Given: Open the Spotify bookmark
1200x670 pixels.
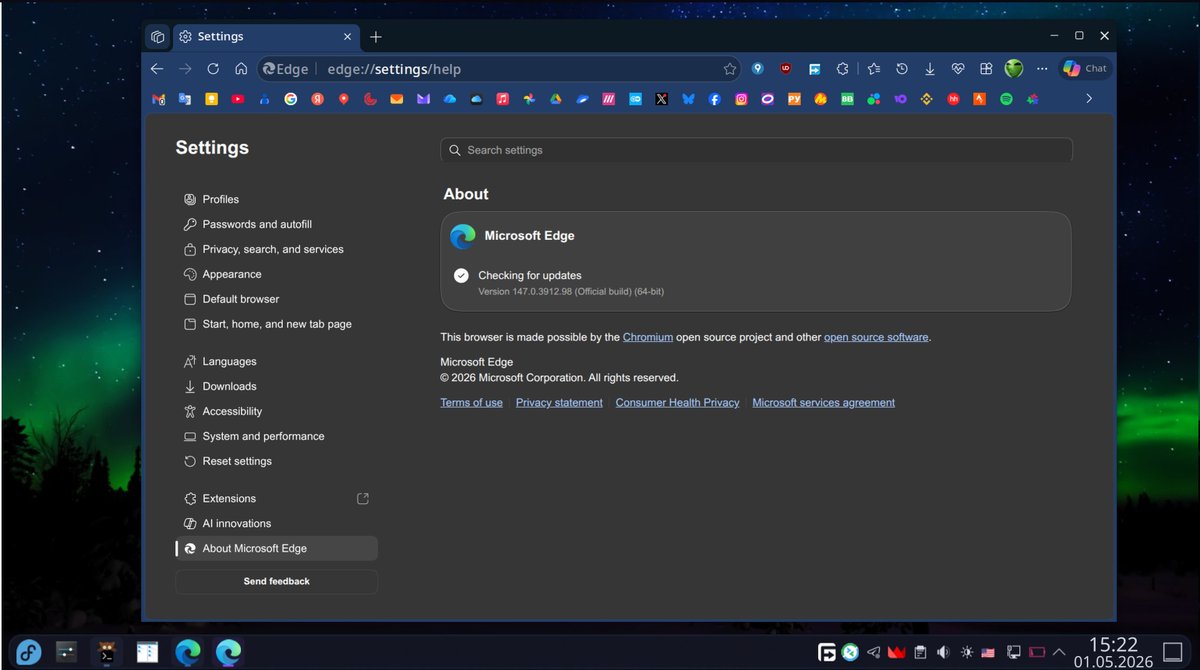Looking at the screenshot, I should 1006,99.
